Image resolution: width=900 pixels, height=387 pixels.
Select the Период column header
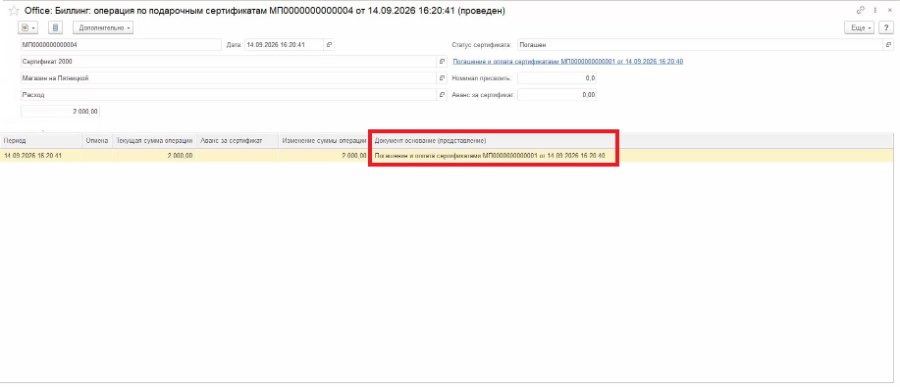[41, 141]
